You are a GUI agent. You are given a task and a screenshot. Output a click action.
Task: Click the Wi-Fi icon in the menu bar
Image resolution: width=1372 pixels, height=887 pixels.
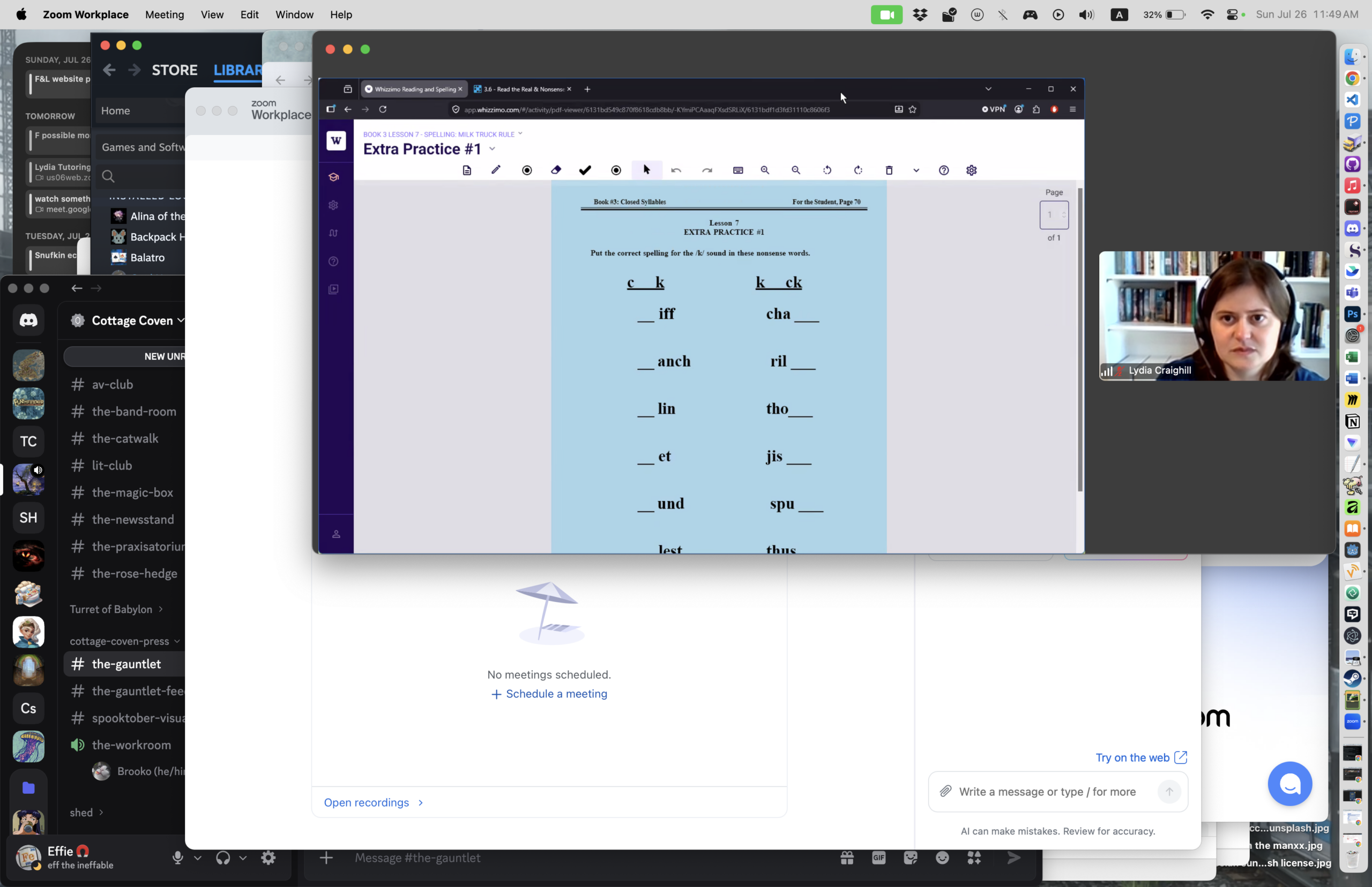[1207, 15]
